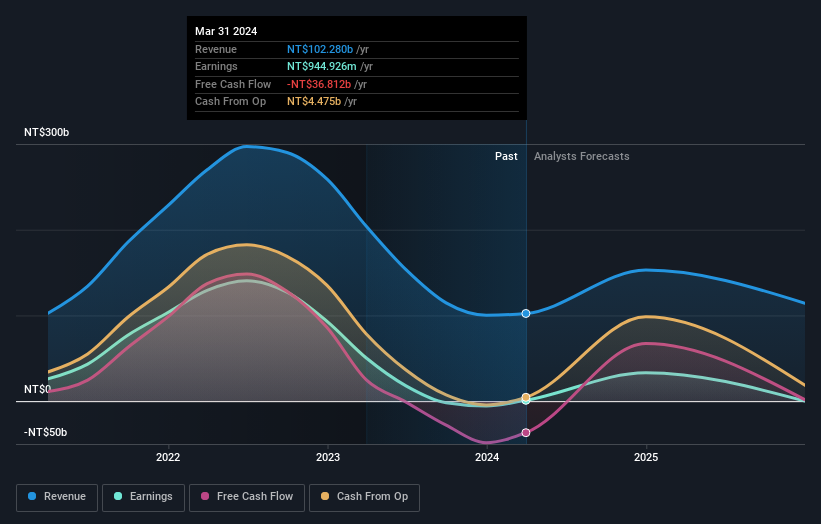Toggle the Free Cash Flow legend button
Screen dimensions: 821x524
point(247,497)
